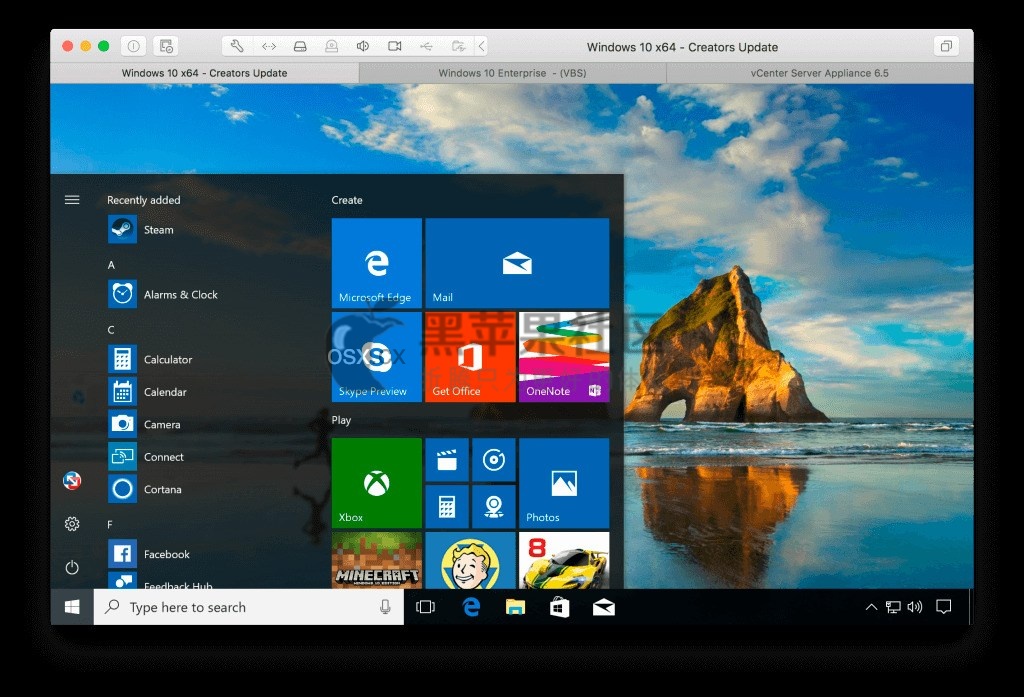Screen dimensions: 1024x697
Task: Click the USB device icon in VMware toolbar
Action: [426, 46]
